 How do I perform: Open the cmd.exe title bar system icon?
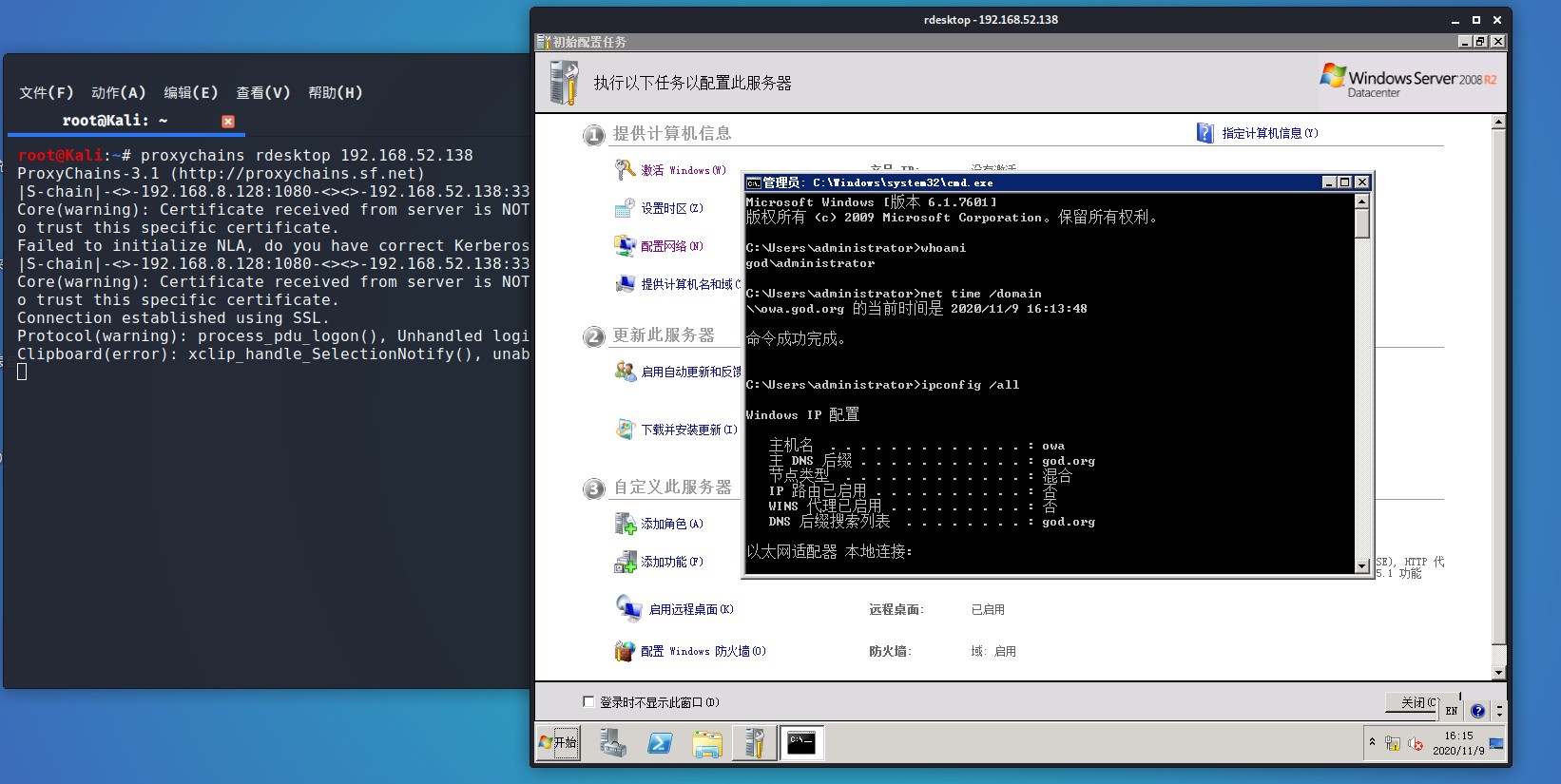[x=753, y=182]
